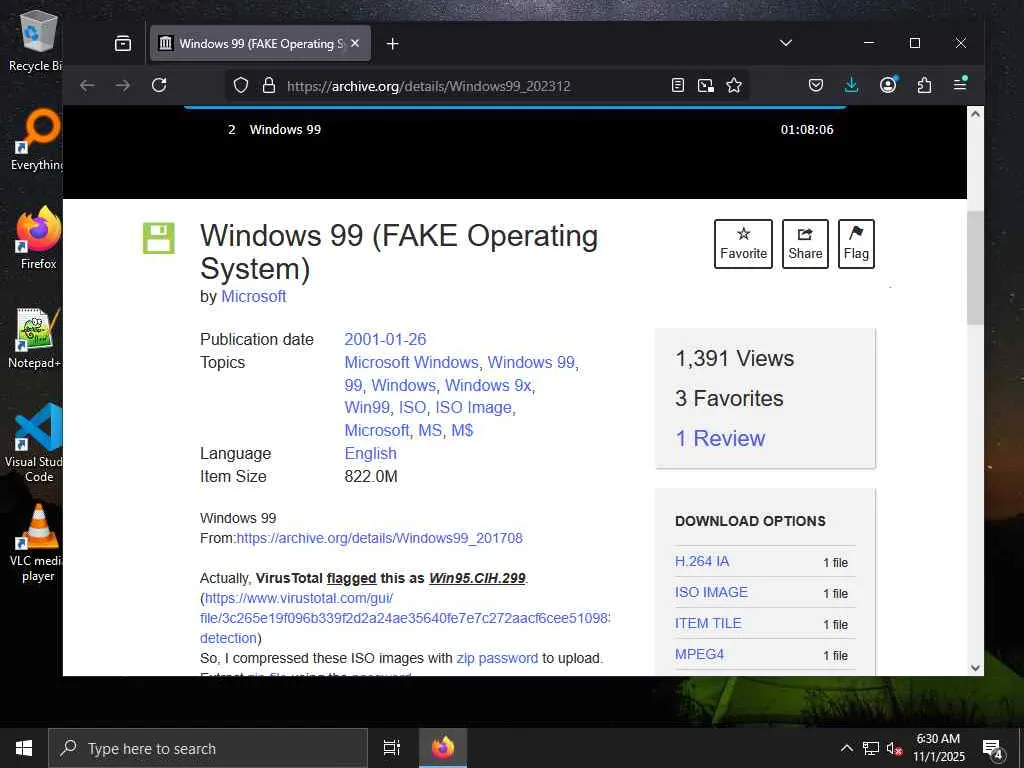Open Visual Studio Code desktop shortcut
The width and height of the screenshot is (1024, 768).
coord(35,443)
